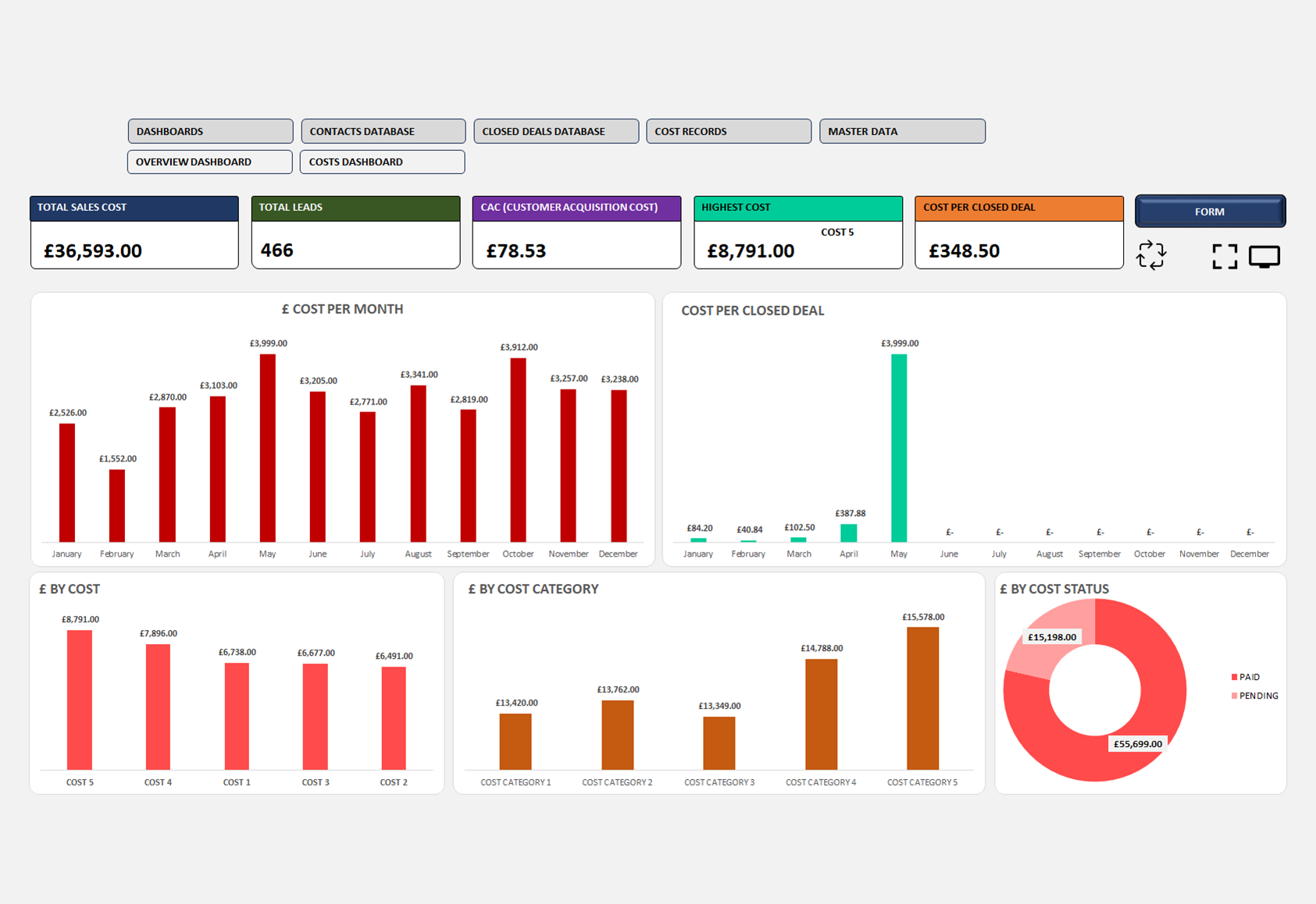The width and height of the screenshot is (1316, 904).
Task: Click the £3,999.00 May bar in Cost Per Month
Action: coord(267,448)
